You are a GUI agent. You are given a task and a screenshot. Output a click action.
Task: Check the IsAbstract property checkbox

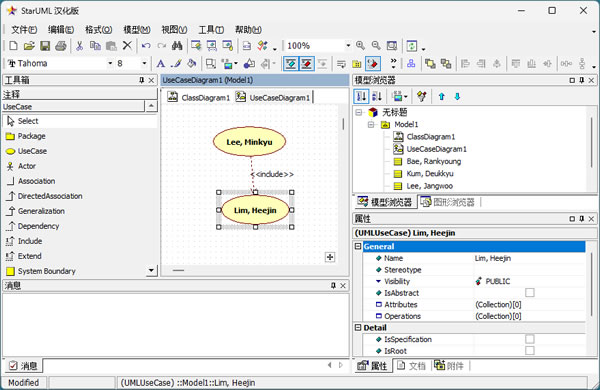pos(530,293)
